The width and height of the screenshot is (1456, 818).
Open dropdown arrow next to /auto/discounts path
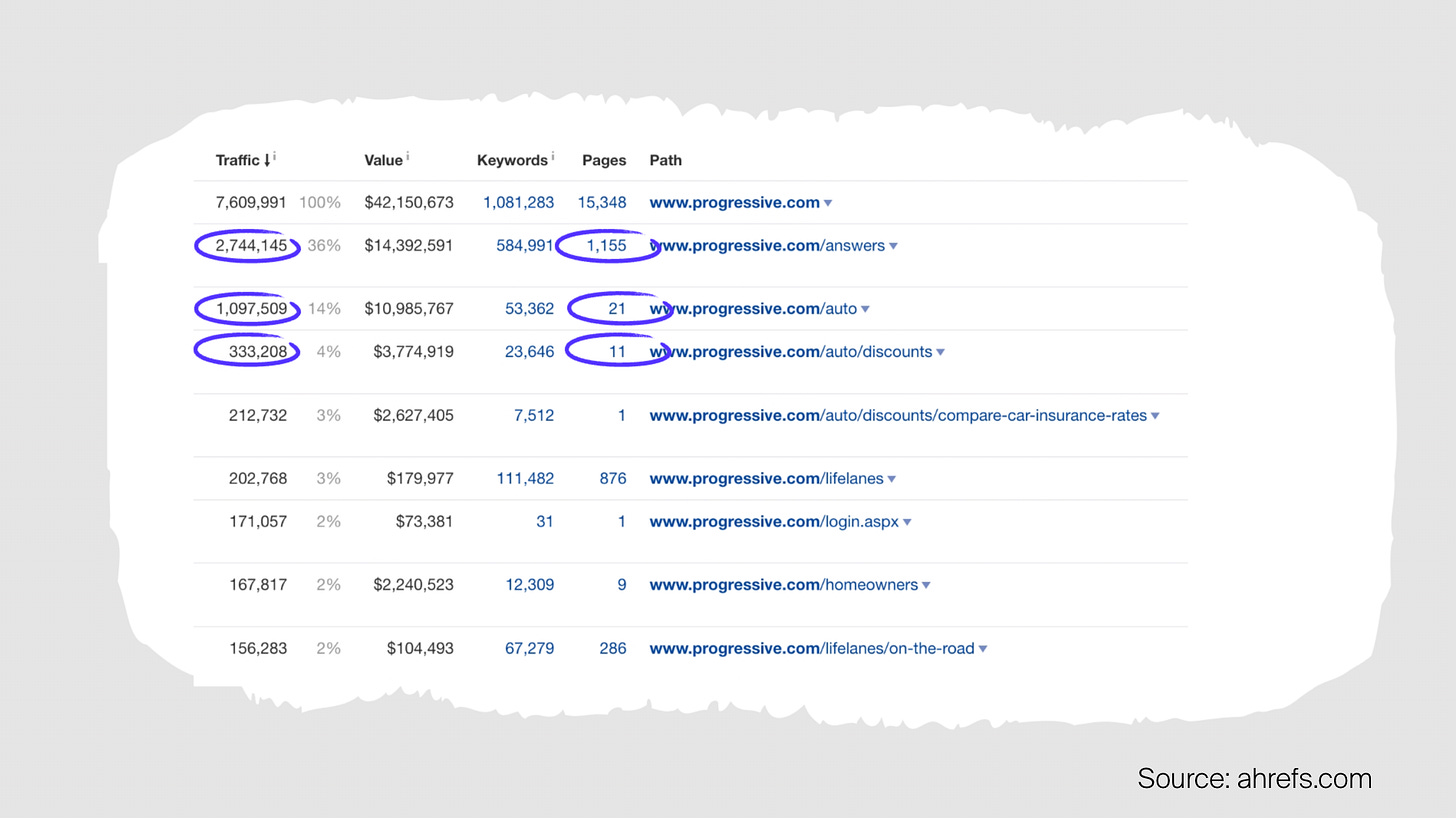click(940, 352)
